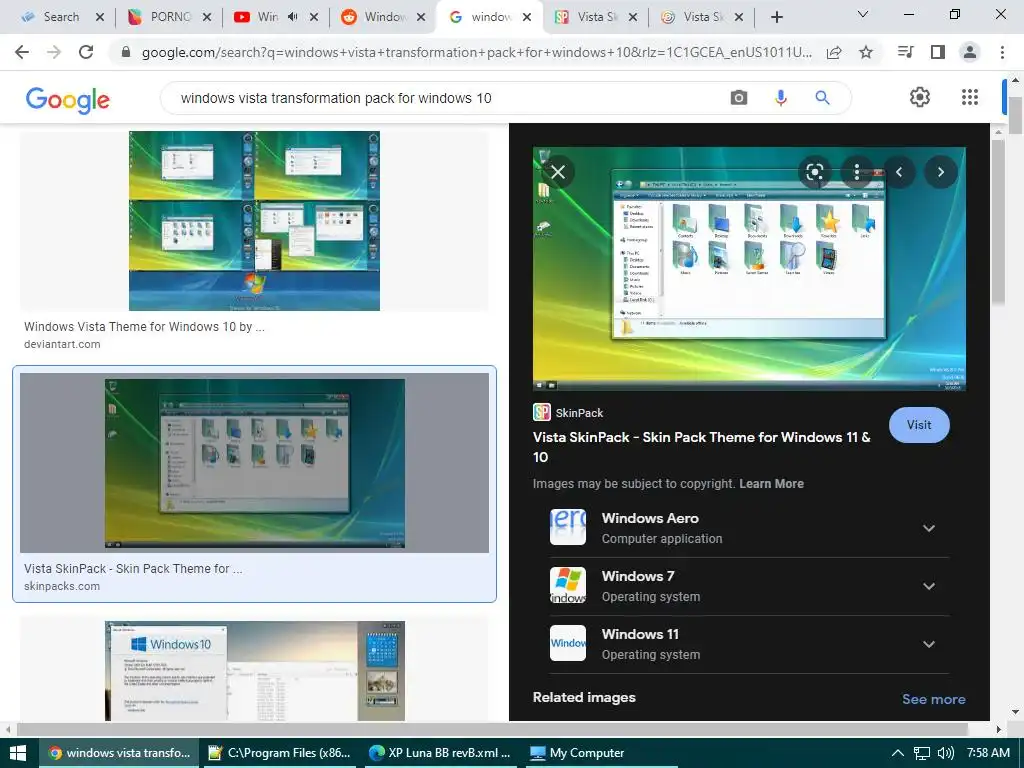Toggle the browser side panel

pos(938,52)
